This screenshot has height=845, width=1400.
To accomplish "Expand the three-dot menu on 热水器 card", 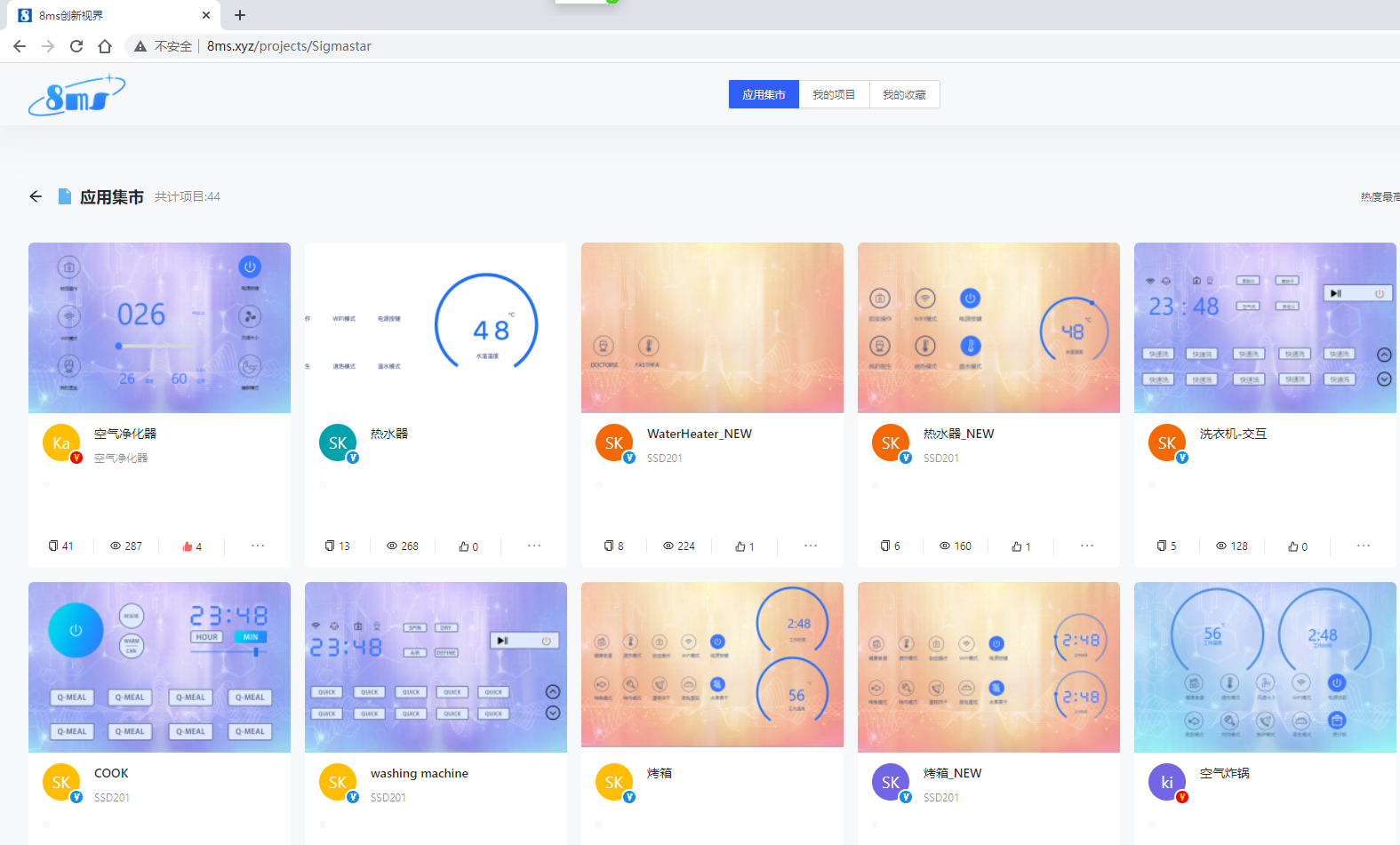I will pos(534,546).
